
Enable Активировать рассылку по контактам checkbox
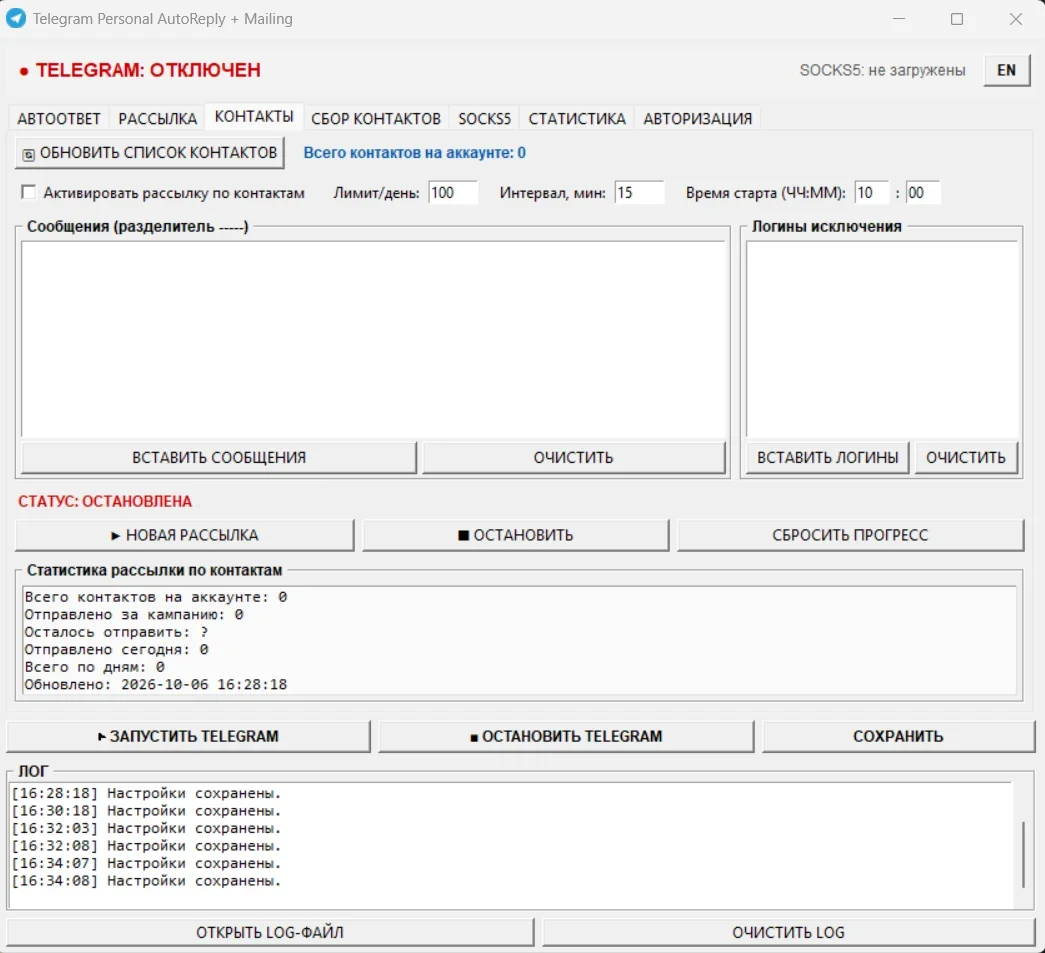[28, 193]
